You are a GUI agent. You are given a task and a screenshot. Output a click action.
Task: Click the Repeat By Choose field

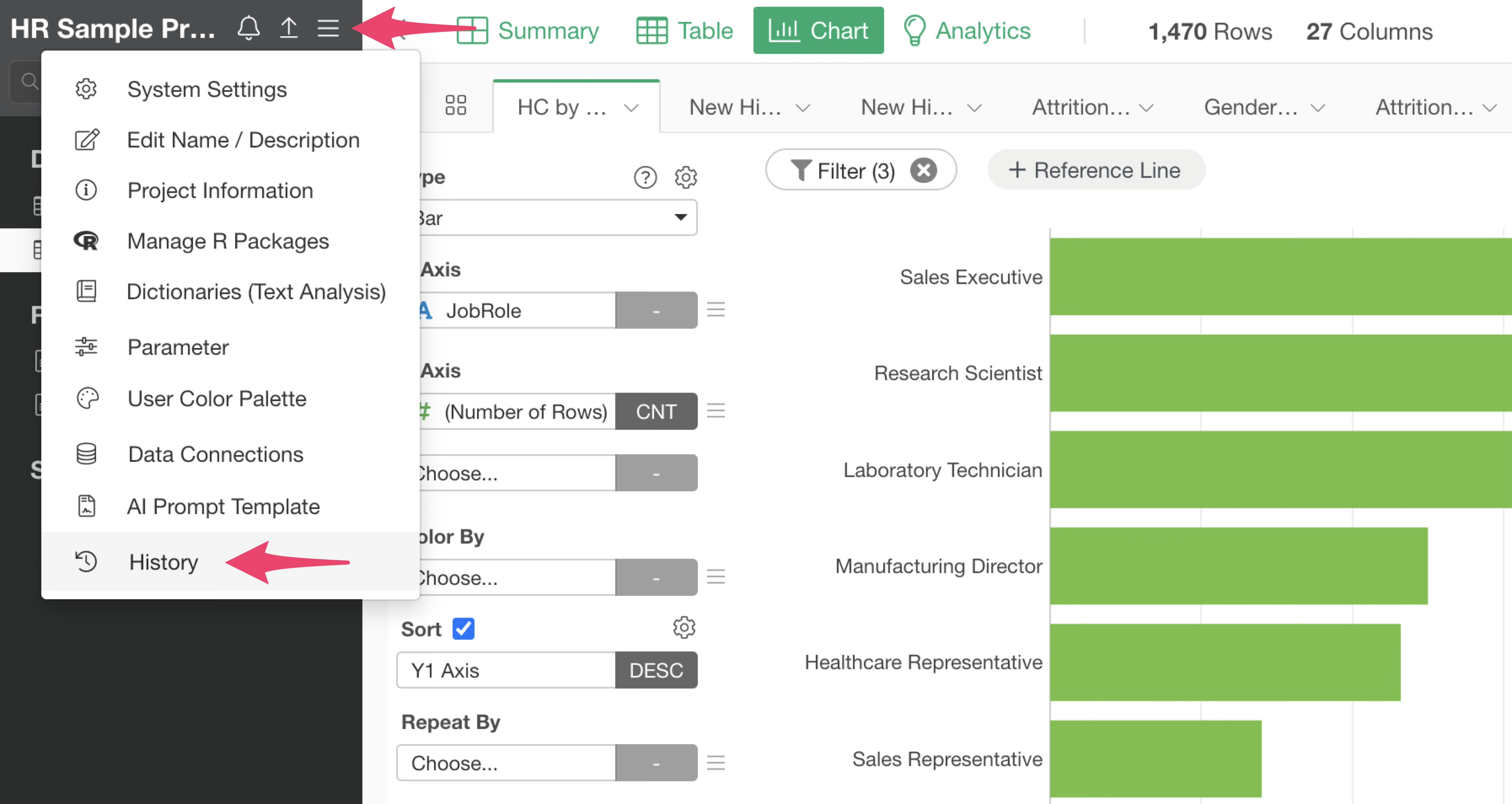505,763
